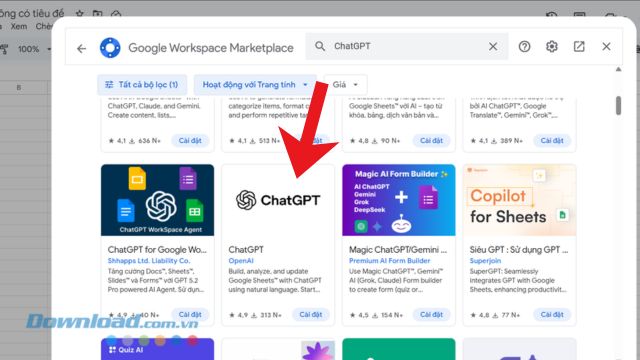Open Marketplace settings gear

pyautogui.click(x=552, y=47)
